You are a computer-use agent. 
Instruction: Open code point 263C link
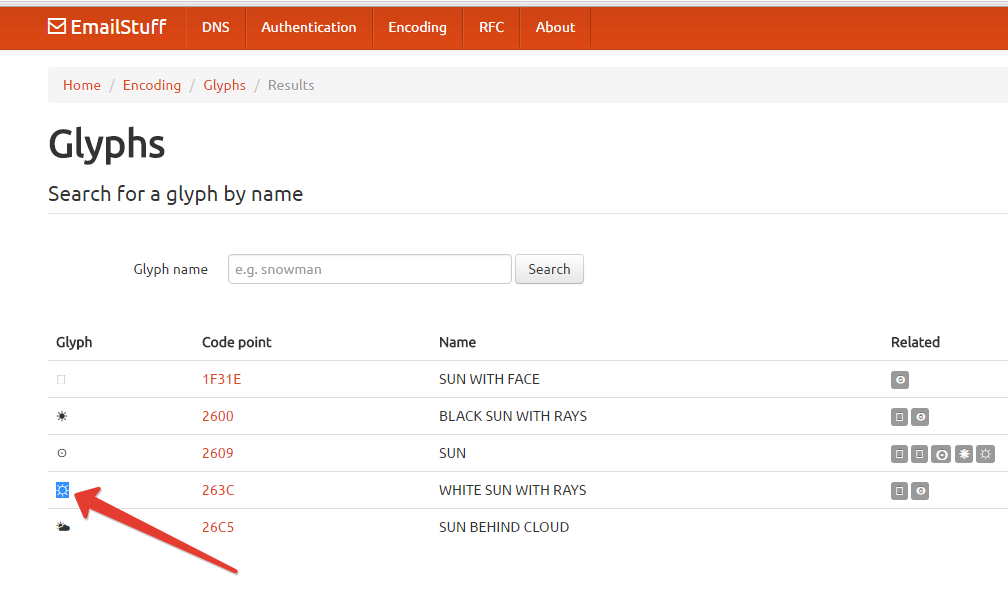[218, 490]
